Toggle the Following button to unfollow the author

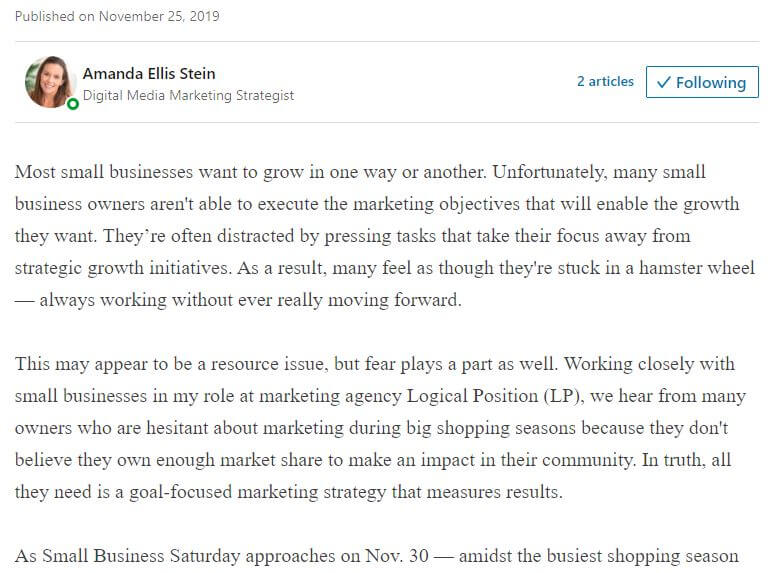(x=702, y=82)
